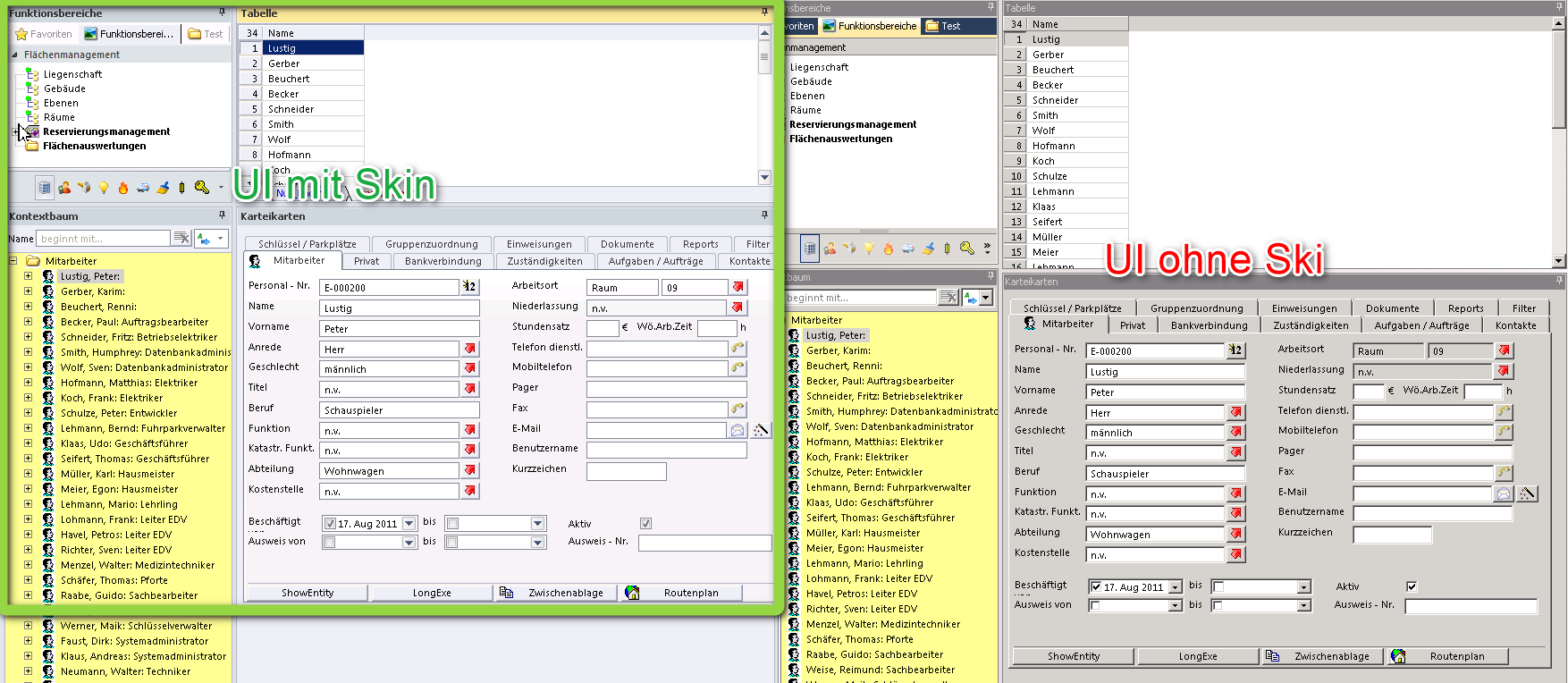Click Vorname field in skinned UI
The image size is (1568, 683).
tap(400, 329)
